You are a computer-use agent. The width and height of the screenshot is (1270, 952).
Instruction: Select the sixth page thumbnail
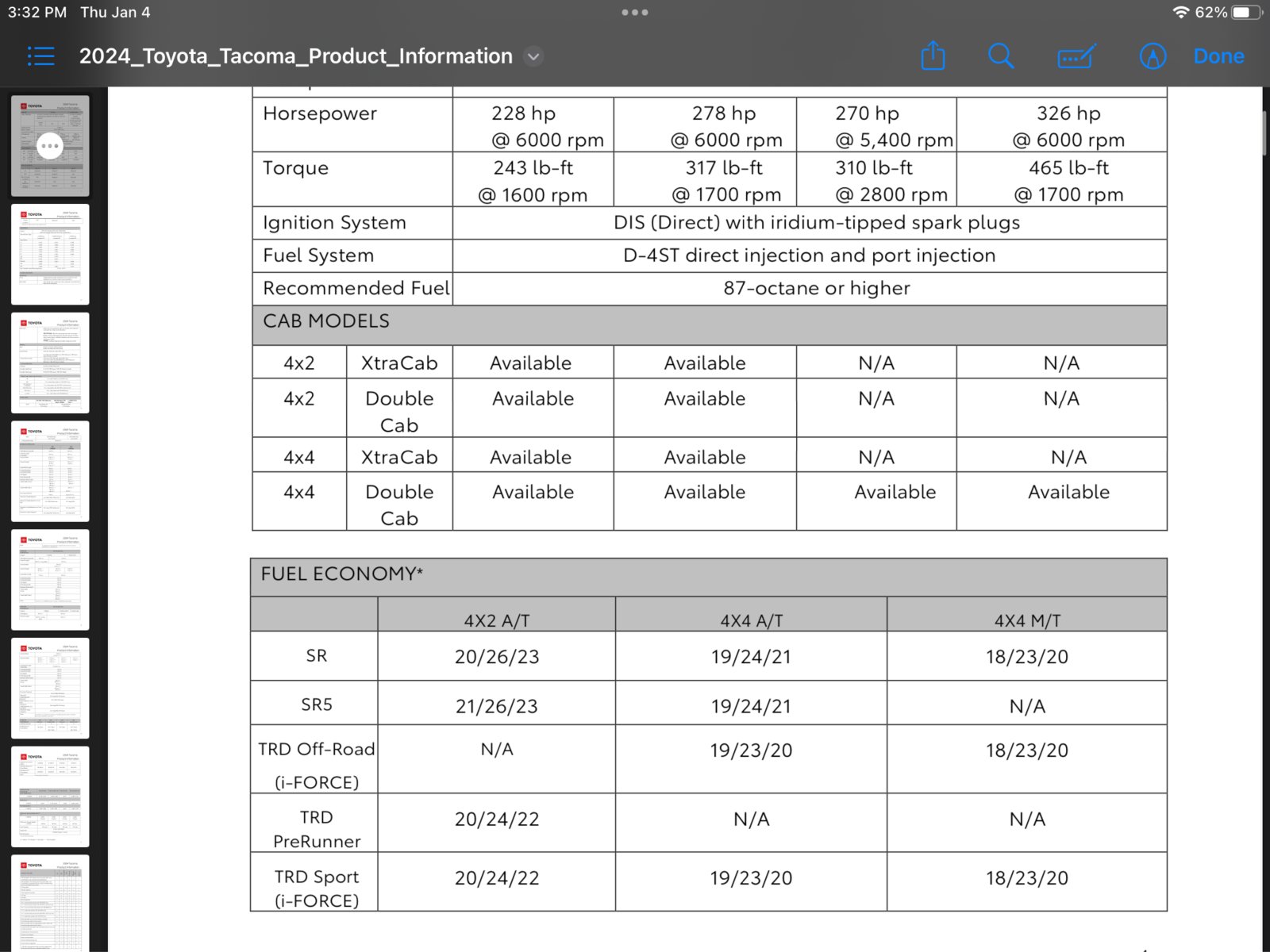(x=50, y=689)
